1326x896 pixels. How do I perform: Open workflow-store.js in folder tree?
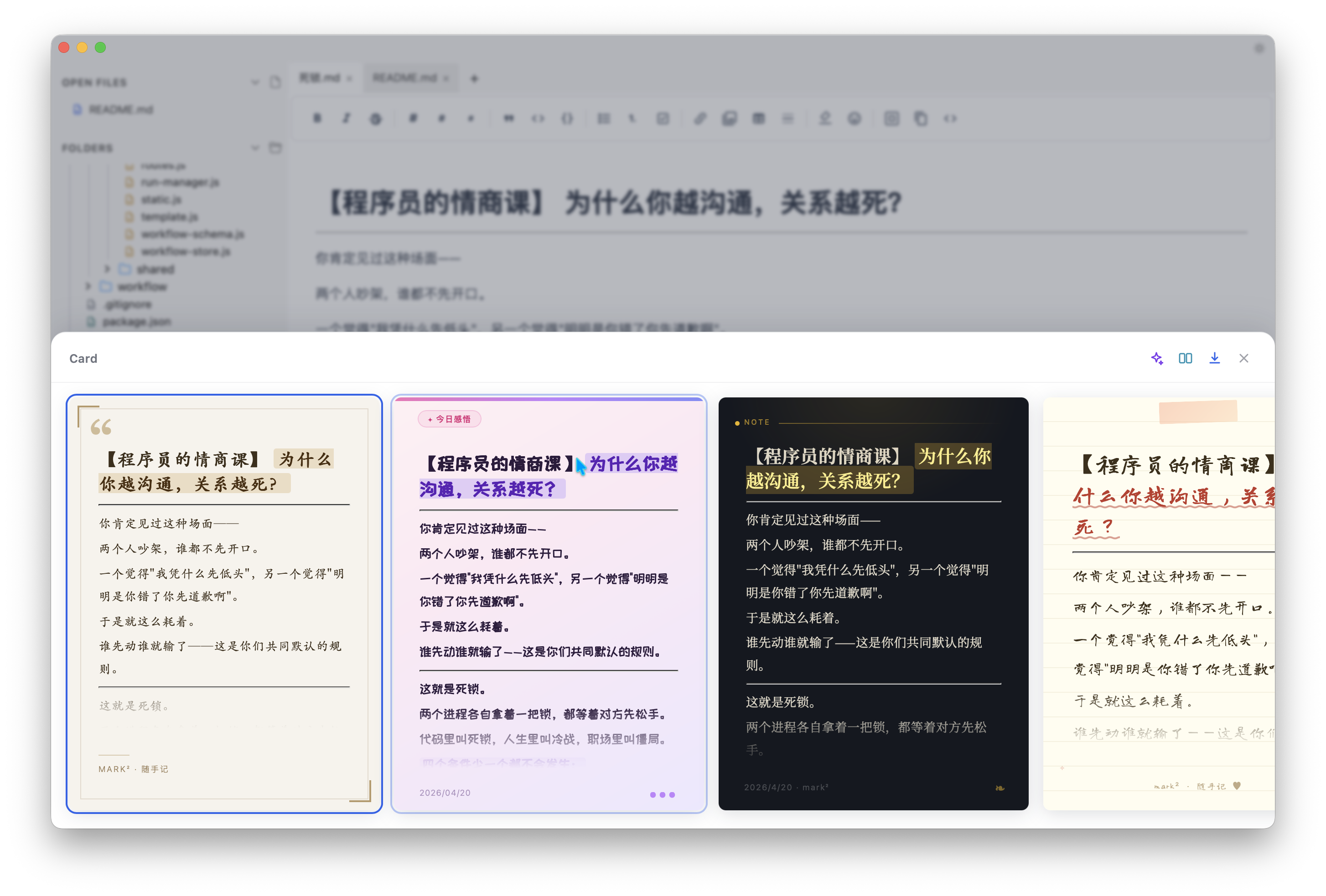[186, 251]
